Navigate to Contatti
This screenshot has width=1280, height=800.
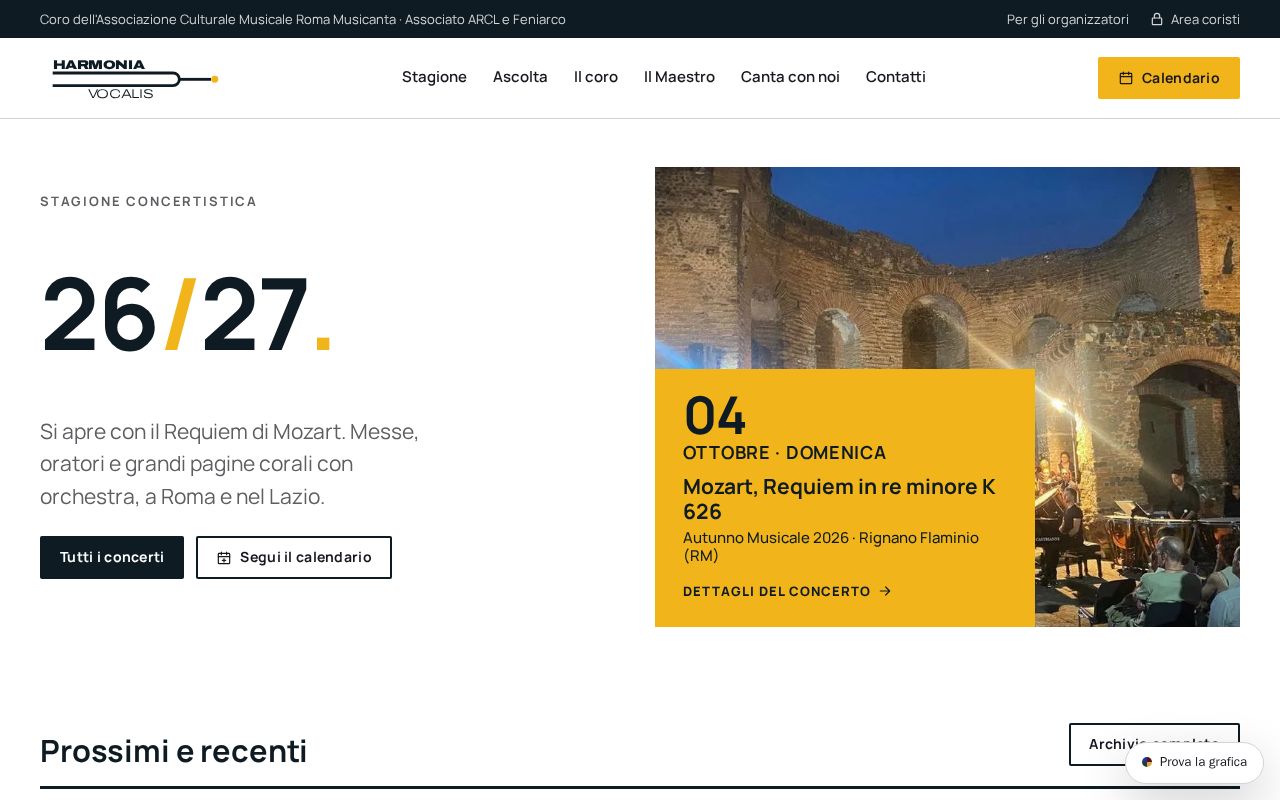(896, 77)
